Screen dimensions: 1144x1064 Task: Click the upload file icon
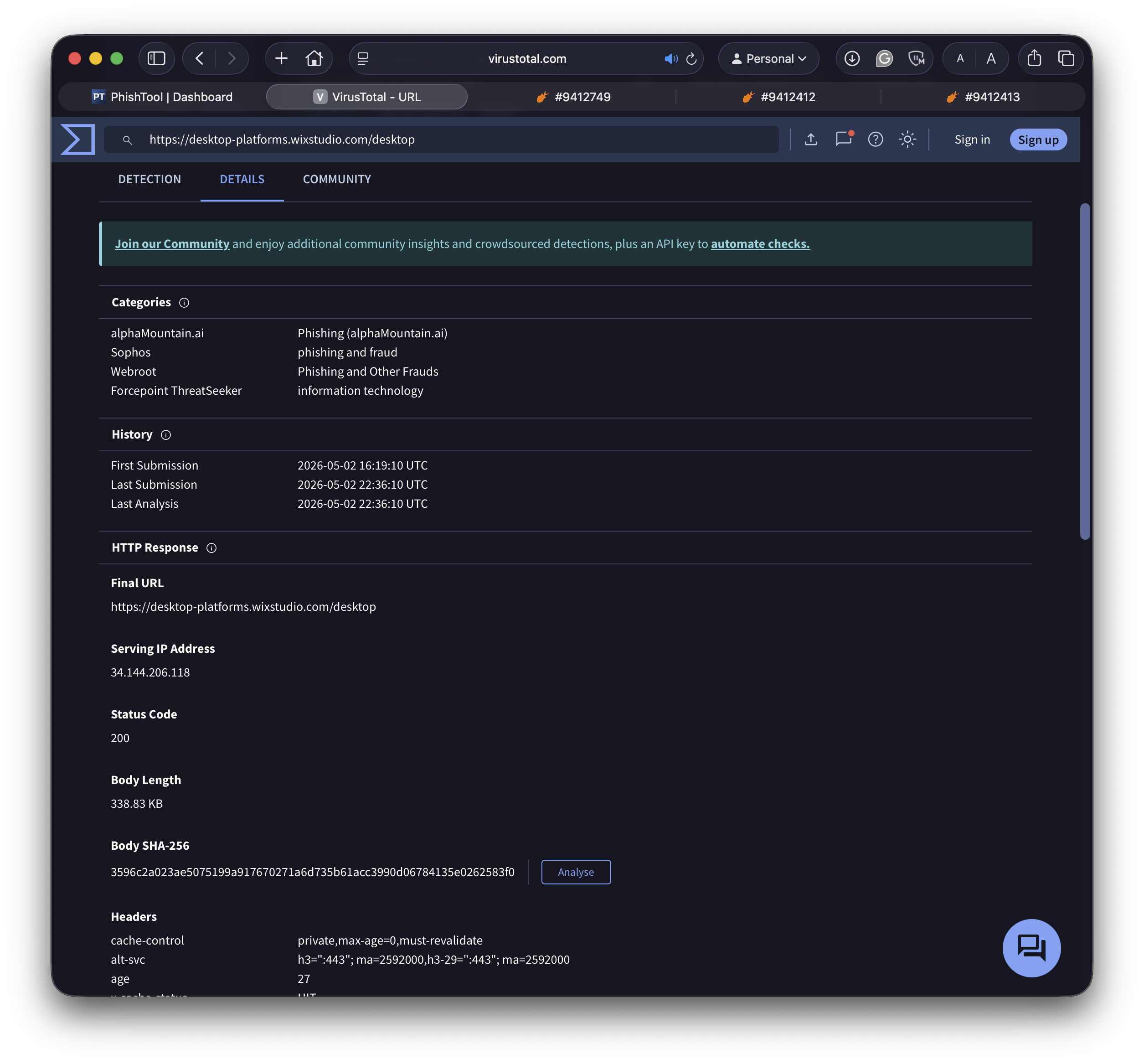tap(810, 139)
